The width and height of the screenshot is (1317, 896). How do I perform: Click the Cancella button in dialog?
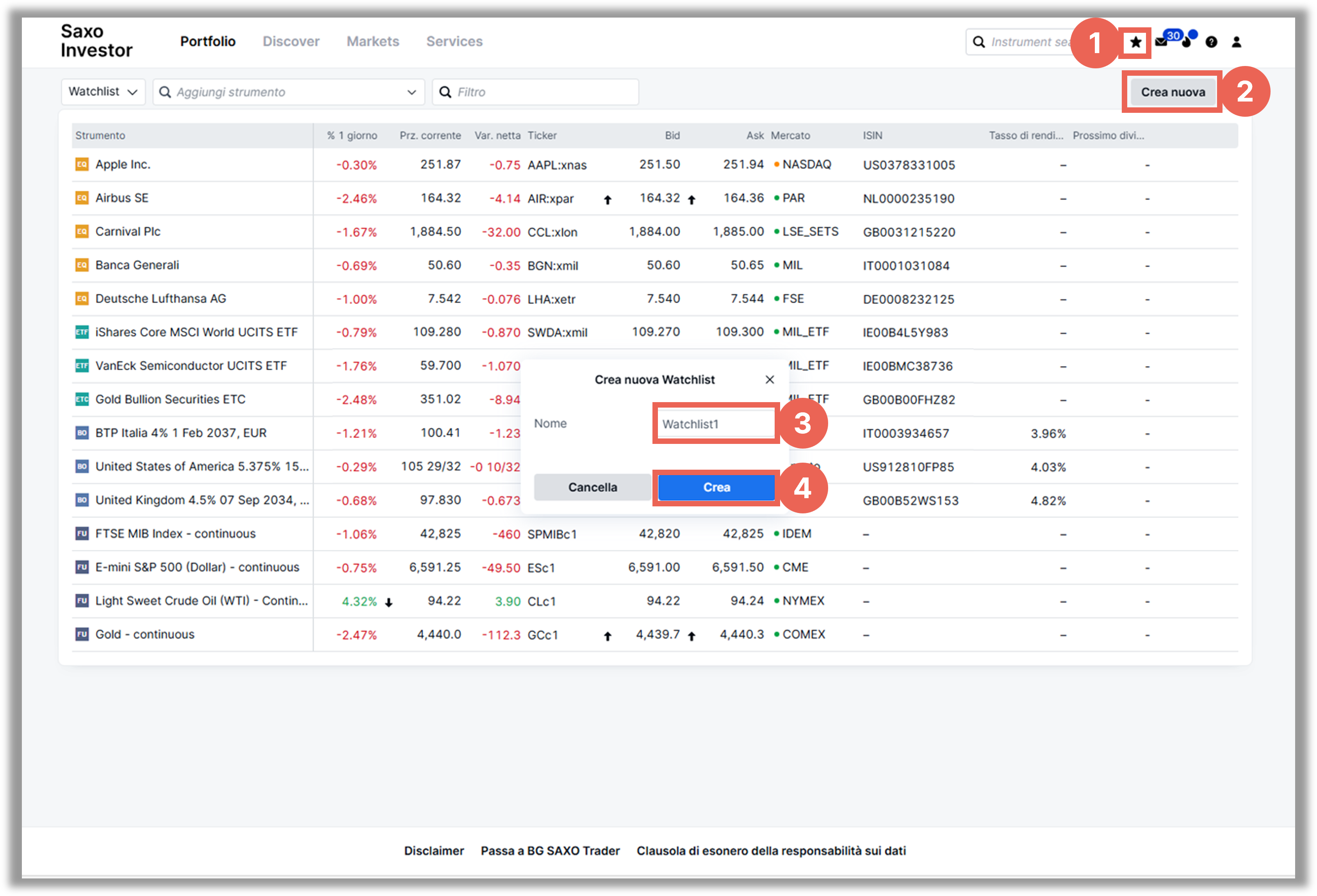[593, 487]
